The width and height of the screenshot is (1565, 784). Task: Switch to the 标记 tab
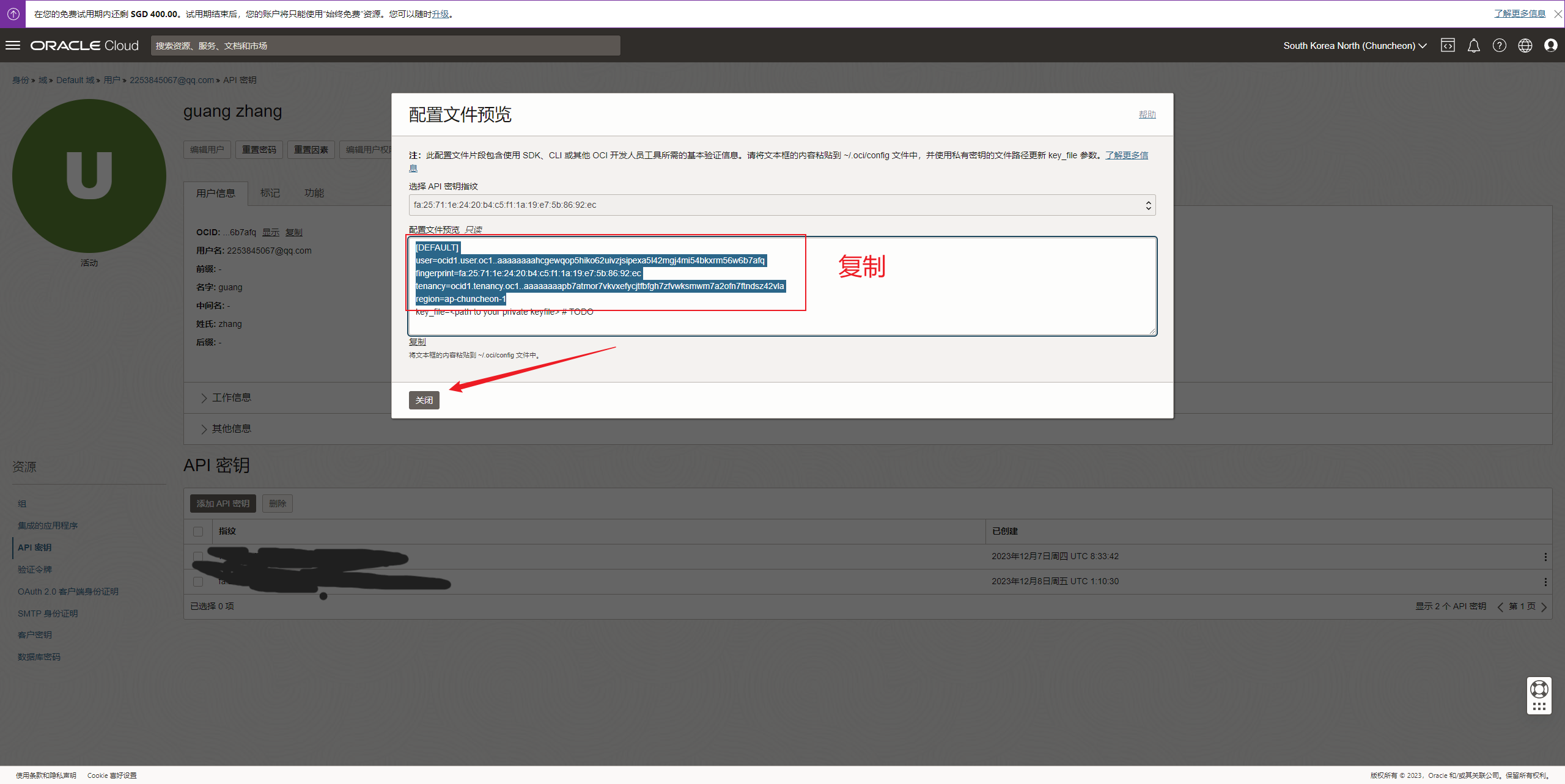click(270, 193)
